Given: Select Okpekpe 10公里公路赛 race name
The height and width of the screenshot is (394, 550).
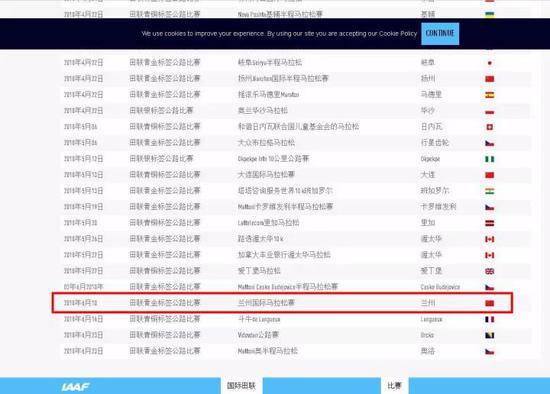Looking at the screenshot, I should coord(274,159).
